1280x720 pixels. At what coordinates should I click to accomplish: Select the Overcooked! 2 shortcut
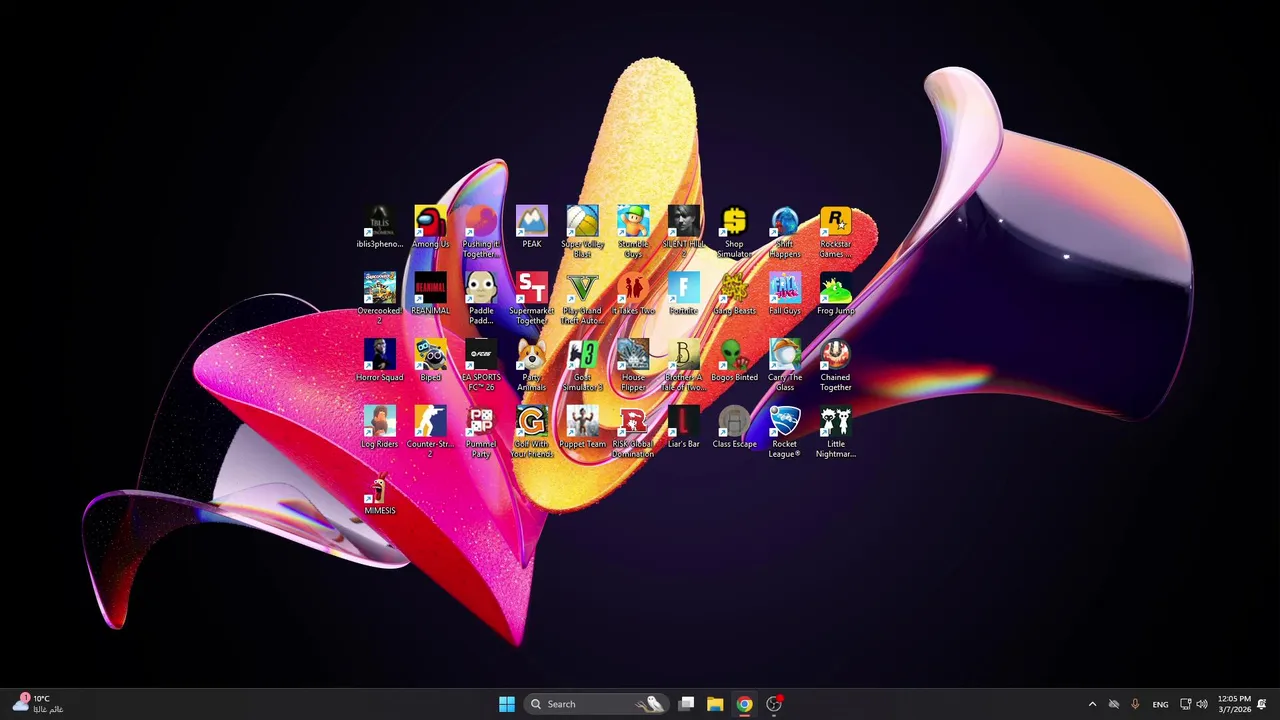click(379, 298)
